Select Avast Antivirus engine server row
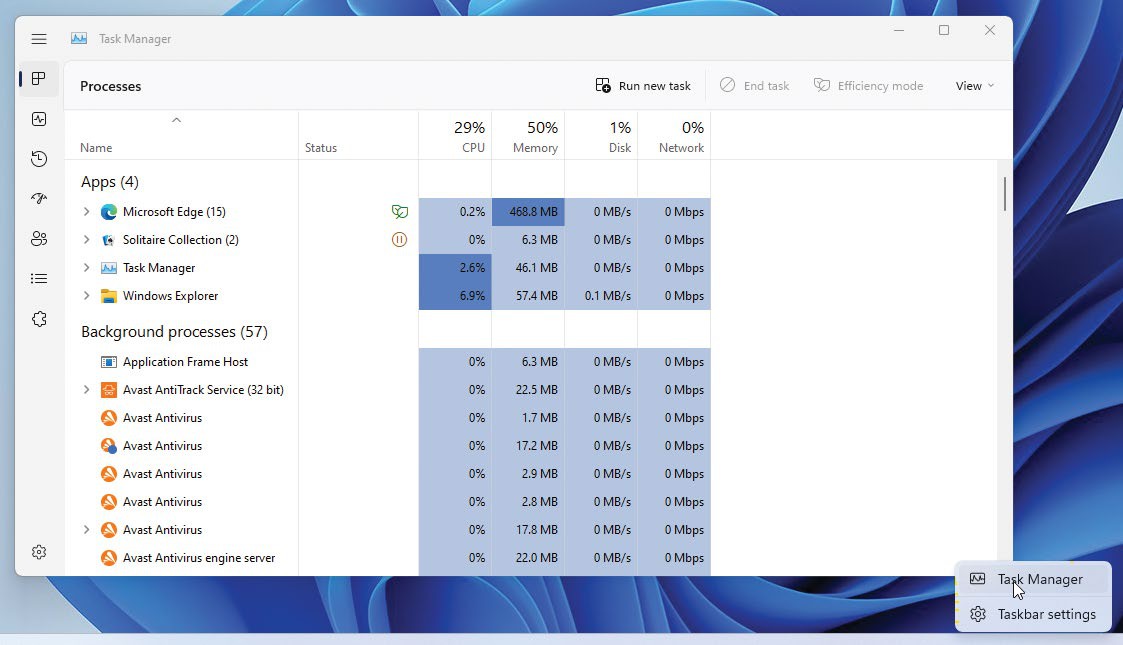 pyautogui.click(x=387, y=558)
